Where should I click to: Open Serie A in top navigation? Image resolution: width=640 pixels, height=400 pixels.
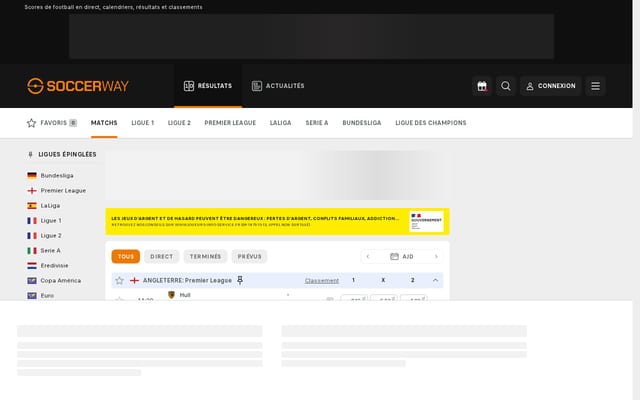tap(317, 123)
